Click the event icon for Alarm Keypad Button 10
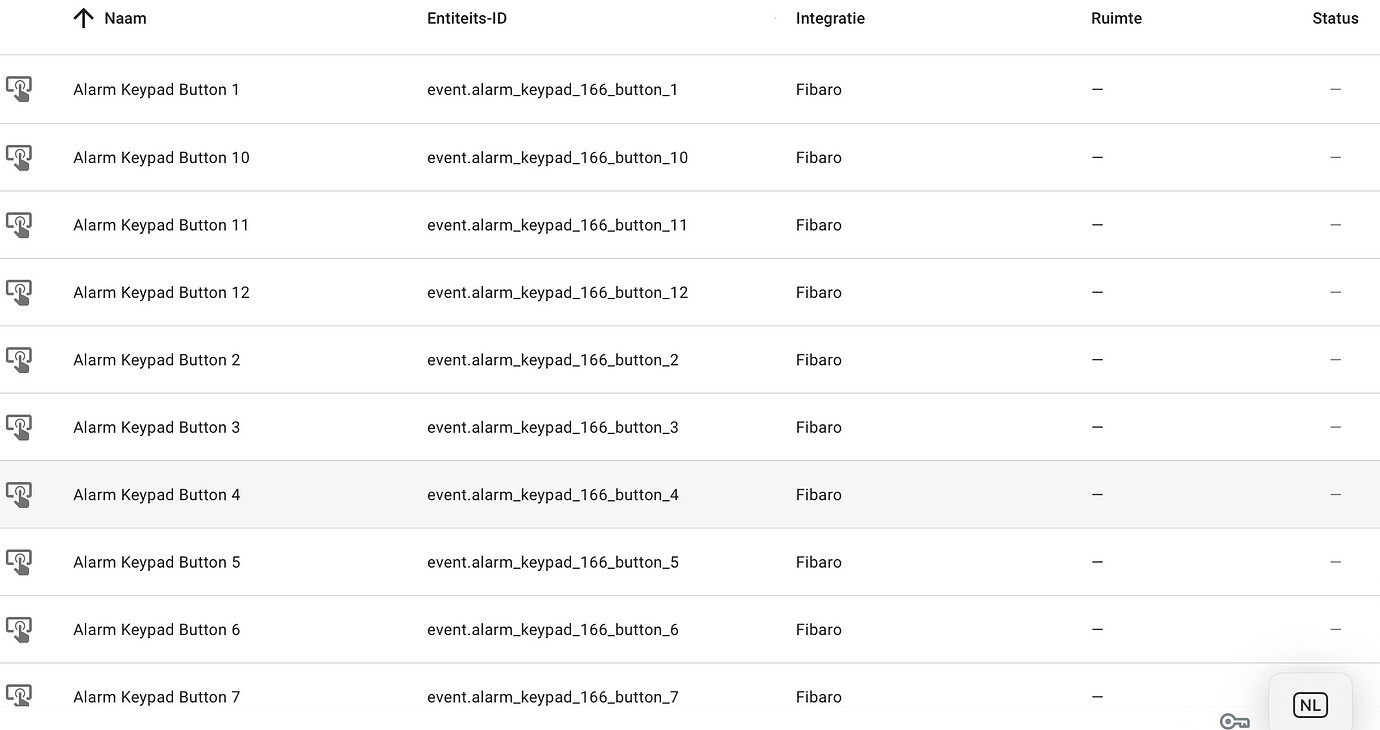Screen dimensions: 1380x730 19,157
